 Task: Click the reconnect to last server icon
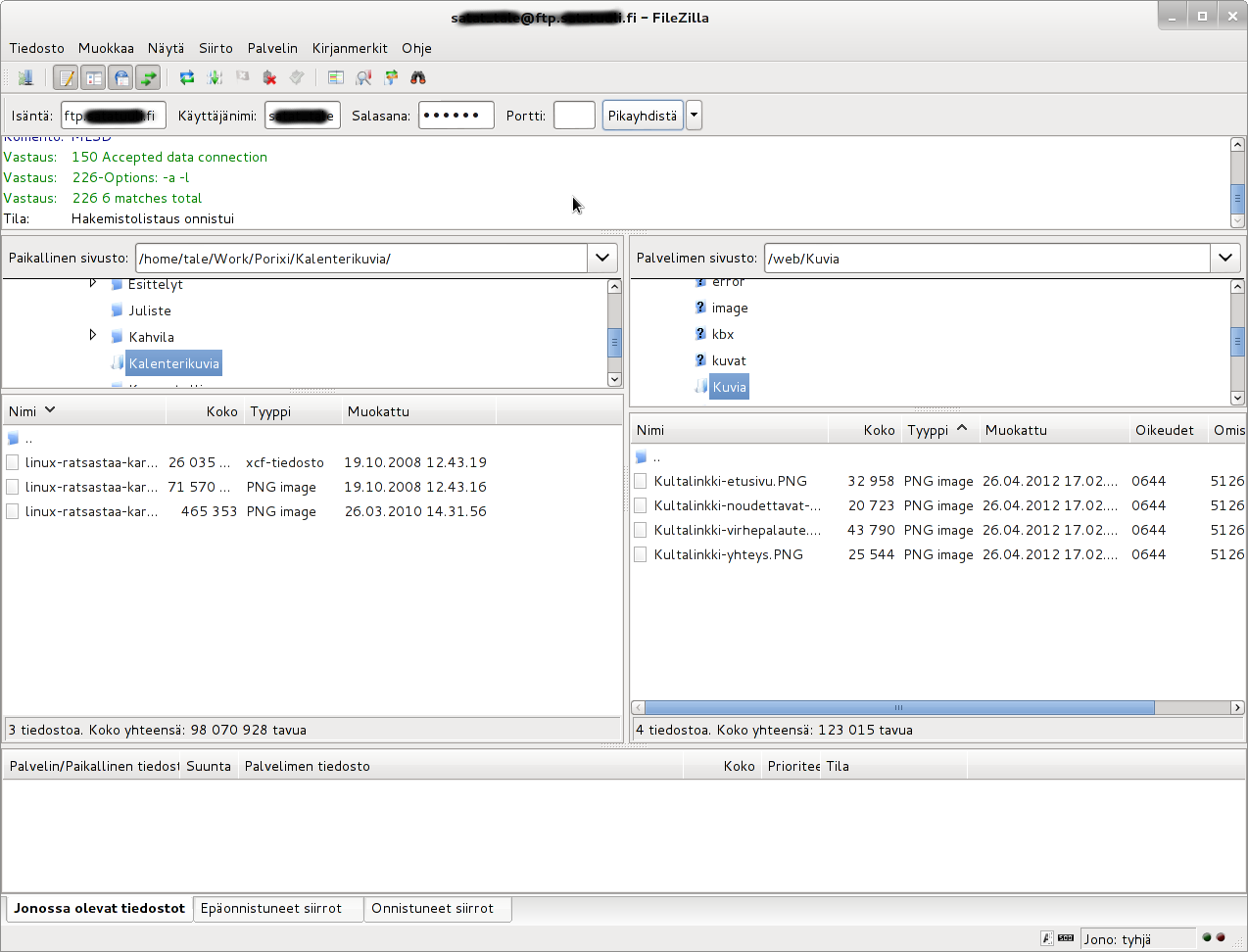[x=297, y=77]
